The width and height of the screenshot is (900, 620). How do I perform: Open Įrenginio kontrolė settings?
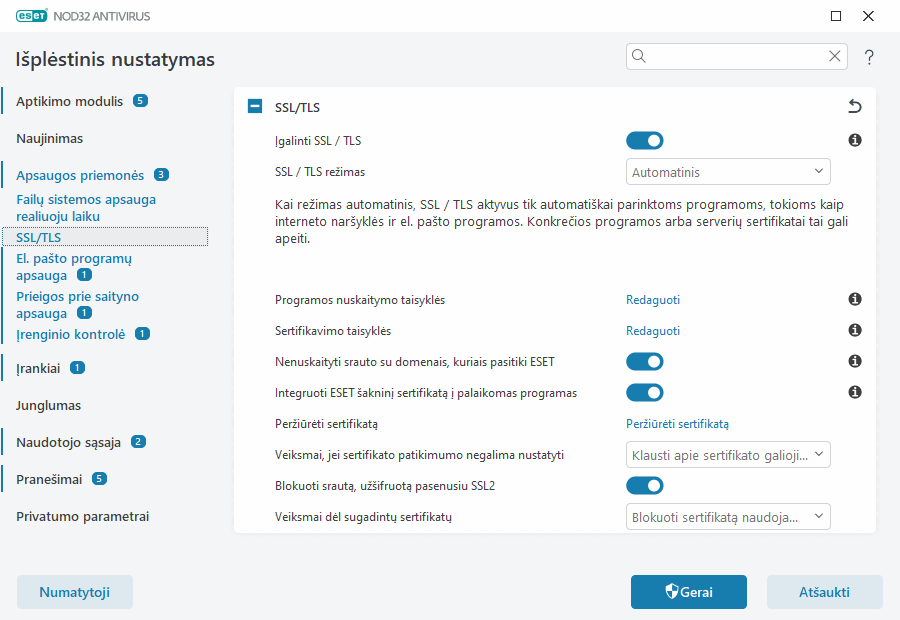[x=70, y=333]
